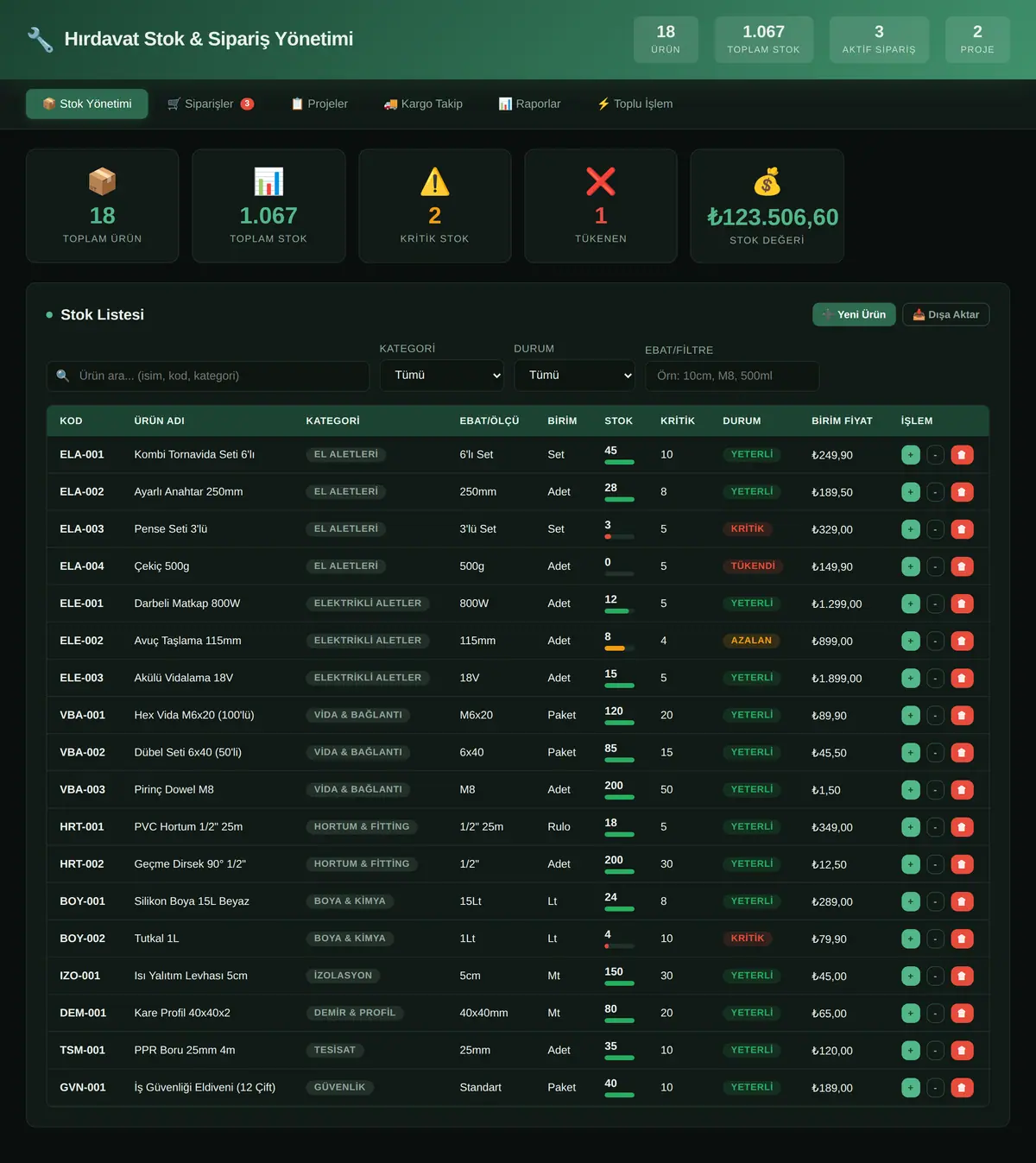This screenshot has width=1036, height=1163.
Task: Click the Kritik Stok summary card
Action: point(435,205)
